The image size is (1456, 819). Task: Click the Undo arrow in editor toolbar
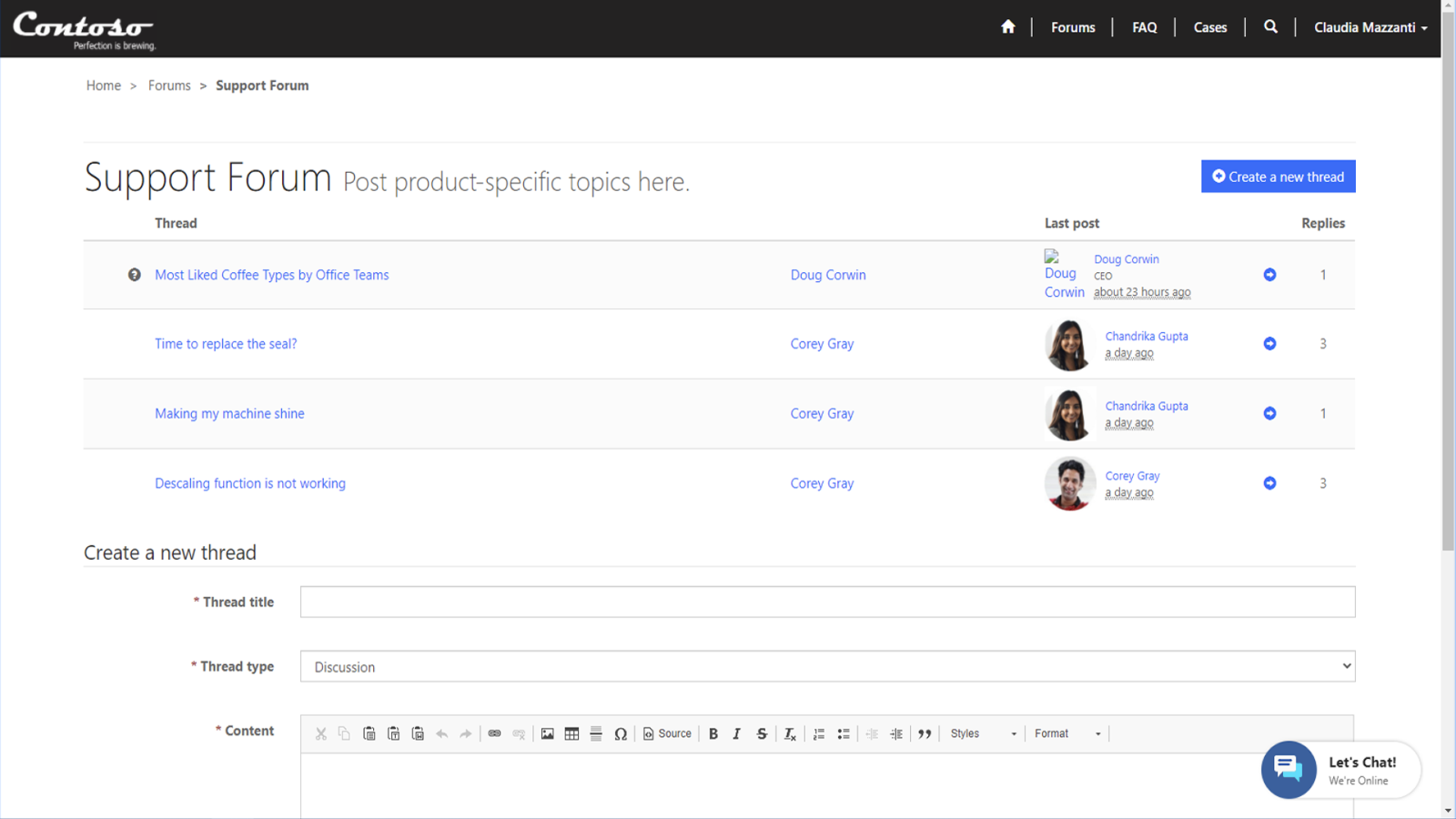tap(441, 733)
